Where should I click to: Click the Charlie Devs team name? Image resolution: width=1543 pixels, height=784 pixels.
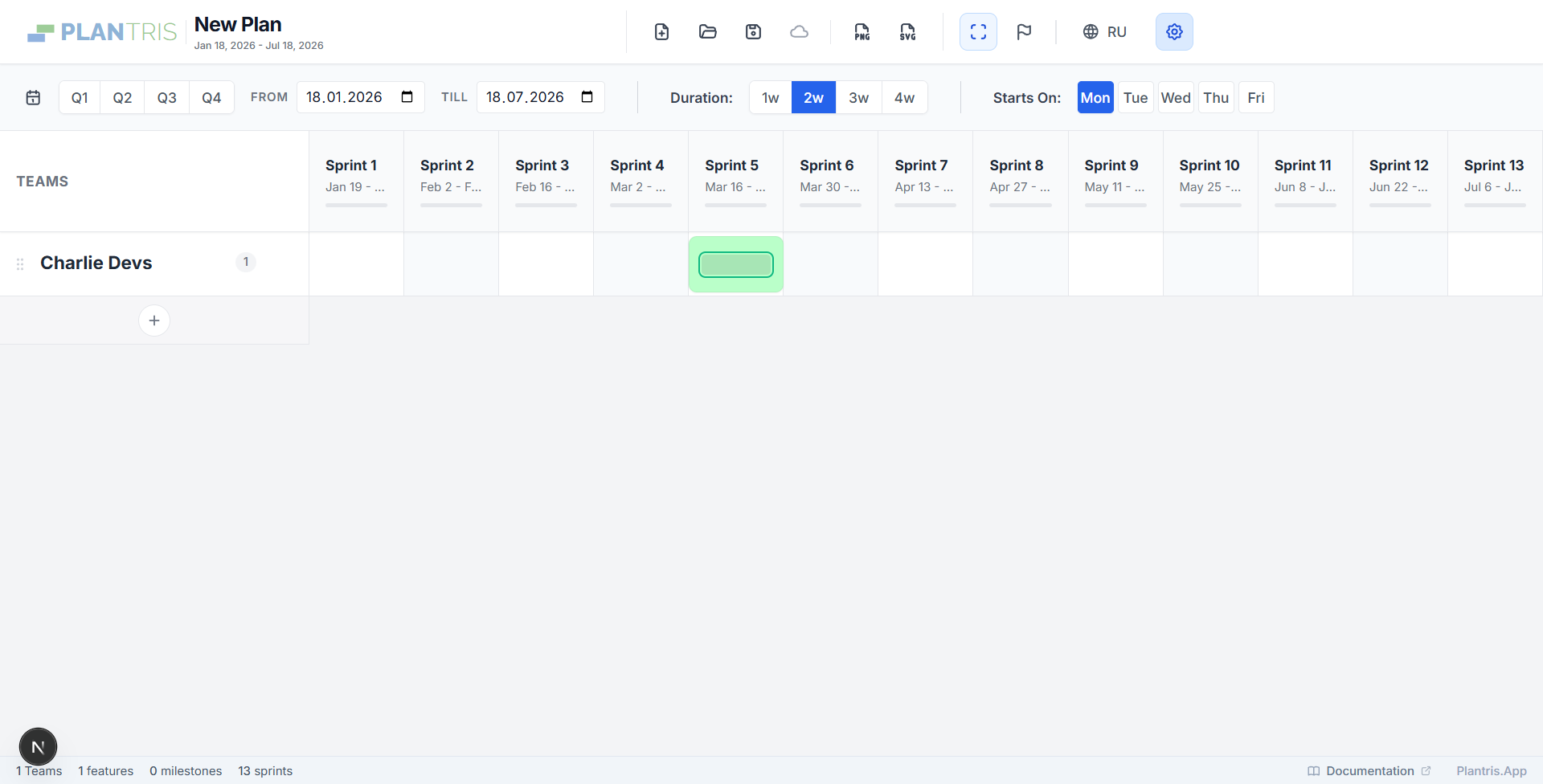tap(96, 263)
